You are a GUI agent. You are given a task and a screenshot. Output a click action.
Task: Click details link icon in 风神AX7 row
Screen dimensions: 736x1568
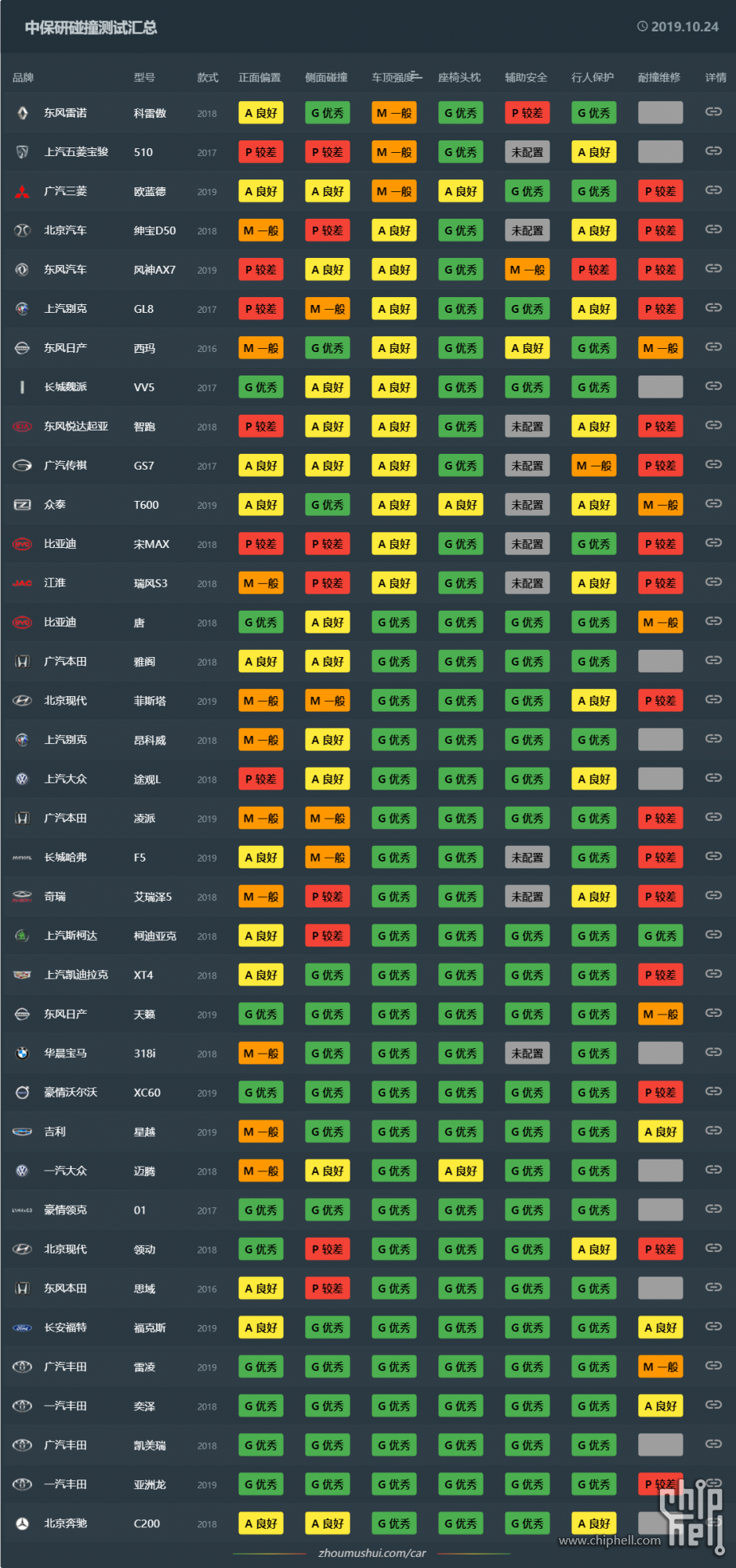coord(713,269)
